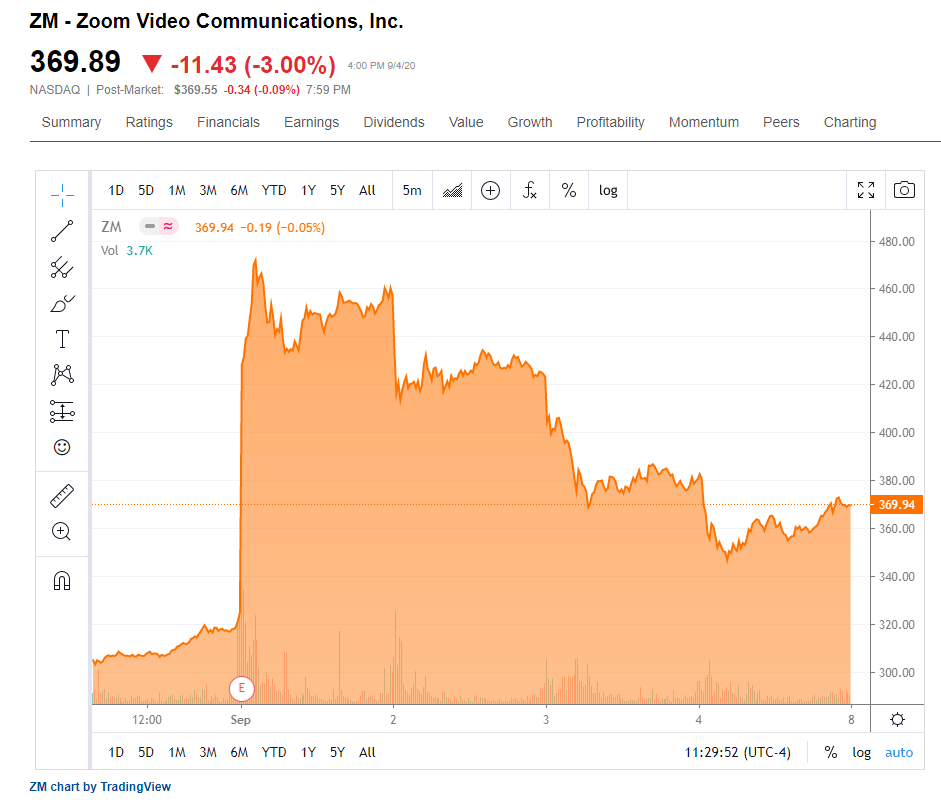
Task: Open the Growth tab
Action: (x=530, y=122)
